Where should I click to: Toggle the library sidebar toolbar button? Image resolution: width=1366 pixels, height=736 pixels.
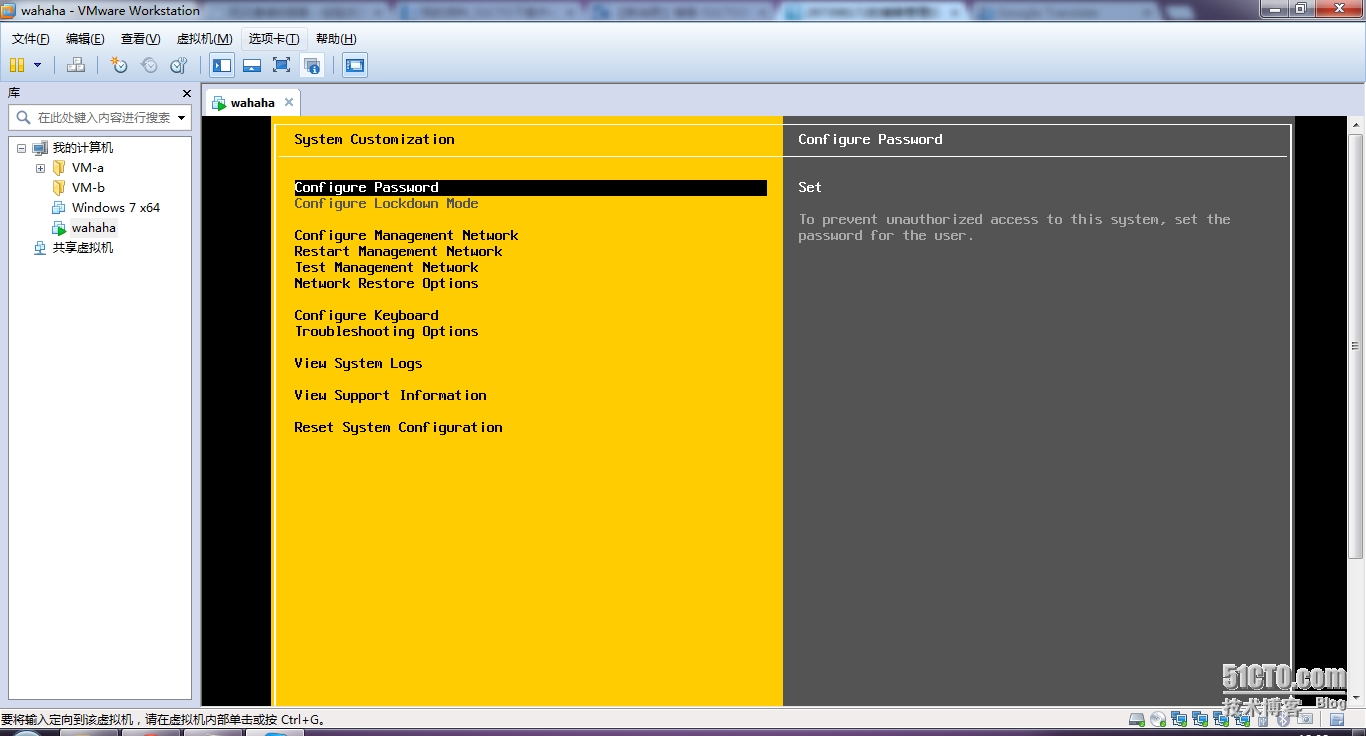pyautogui.click(x=222, y=65)
